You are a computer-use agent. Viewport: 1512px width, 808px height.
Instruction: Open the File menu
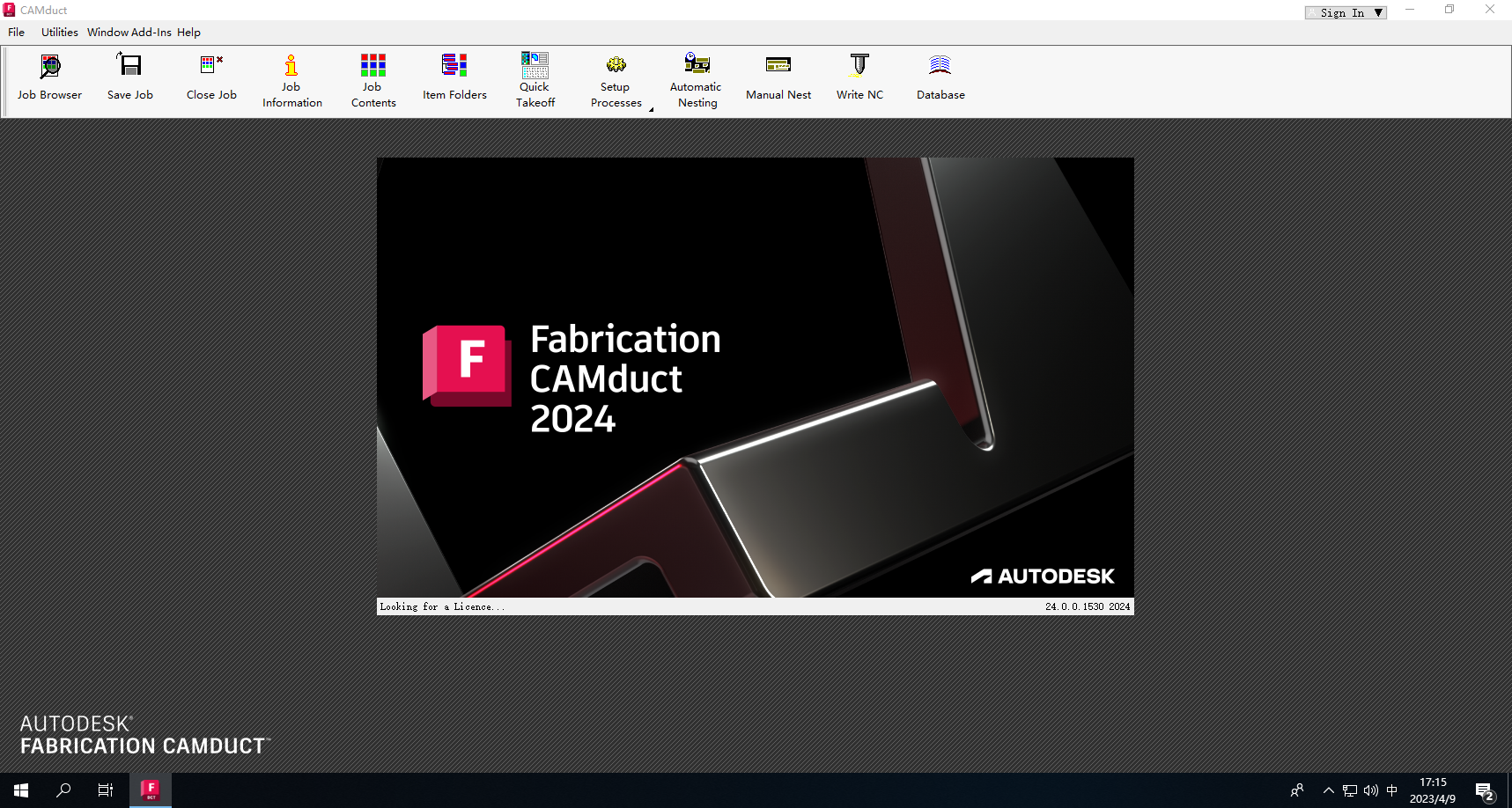[17, 33]
